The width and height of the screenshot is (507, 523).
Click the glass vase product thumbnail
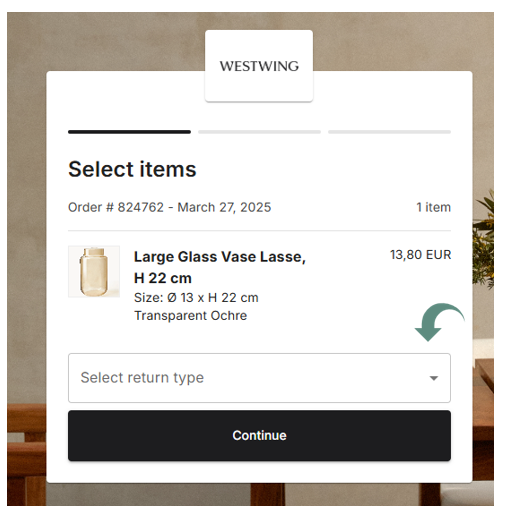tap(94, 271)
